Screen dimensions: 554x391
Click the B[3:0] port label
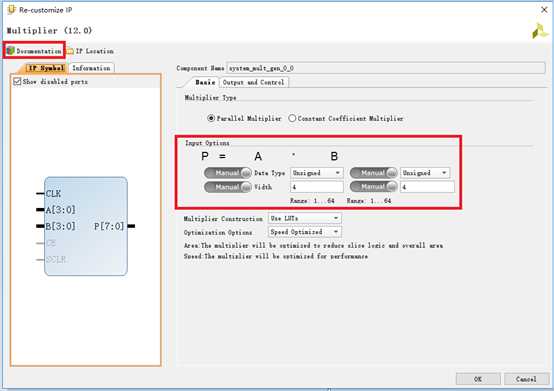click(60, 226)
